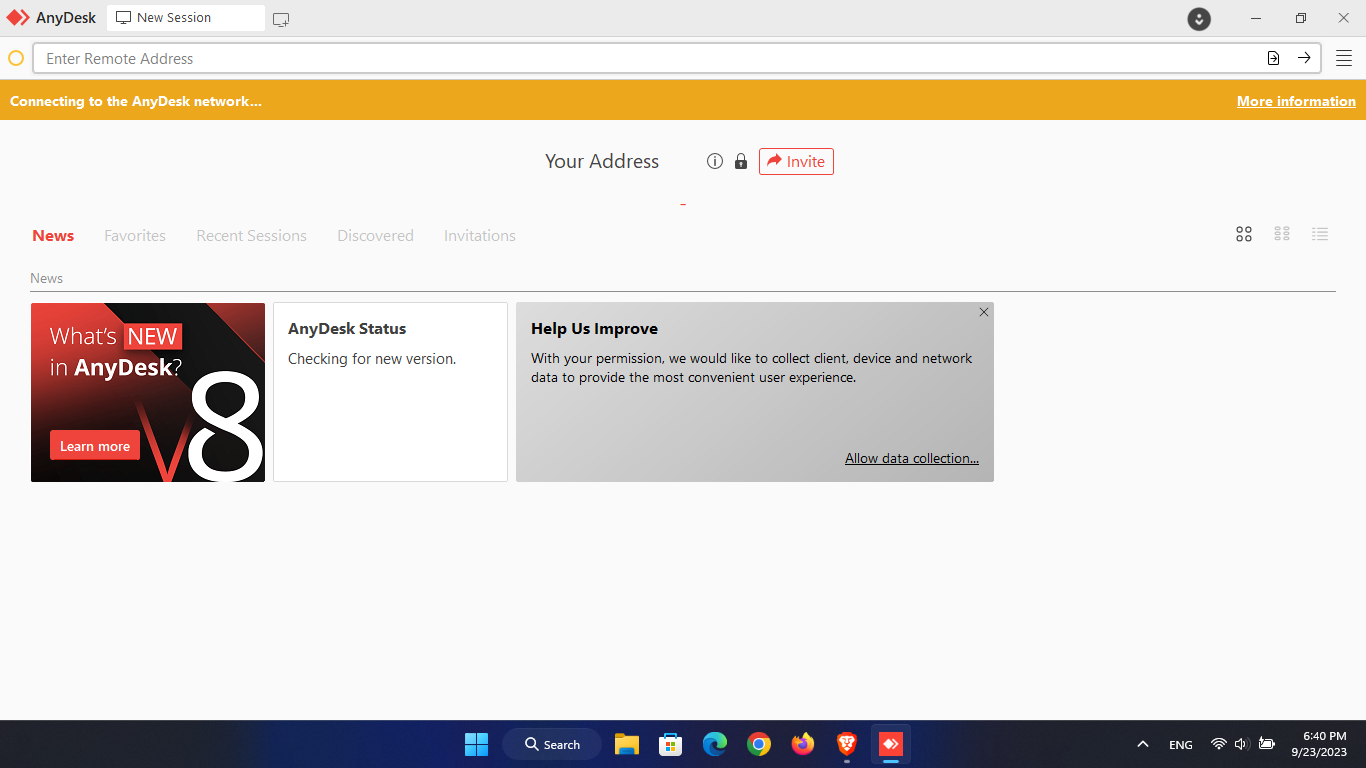The width and height of the screenshot is (1366, 768).
Task: Switch to large tiles view
Action: 1244,234
